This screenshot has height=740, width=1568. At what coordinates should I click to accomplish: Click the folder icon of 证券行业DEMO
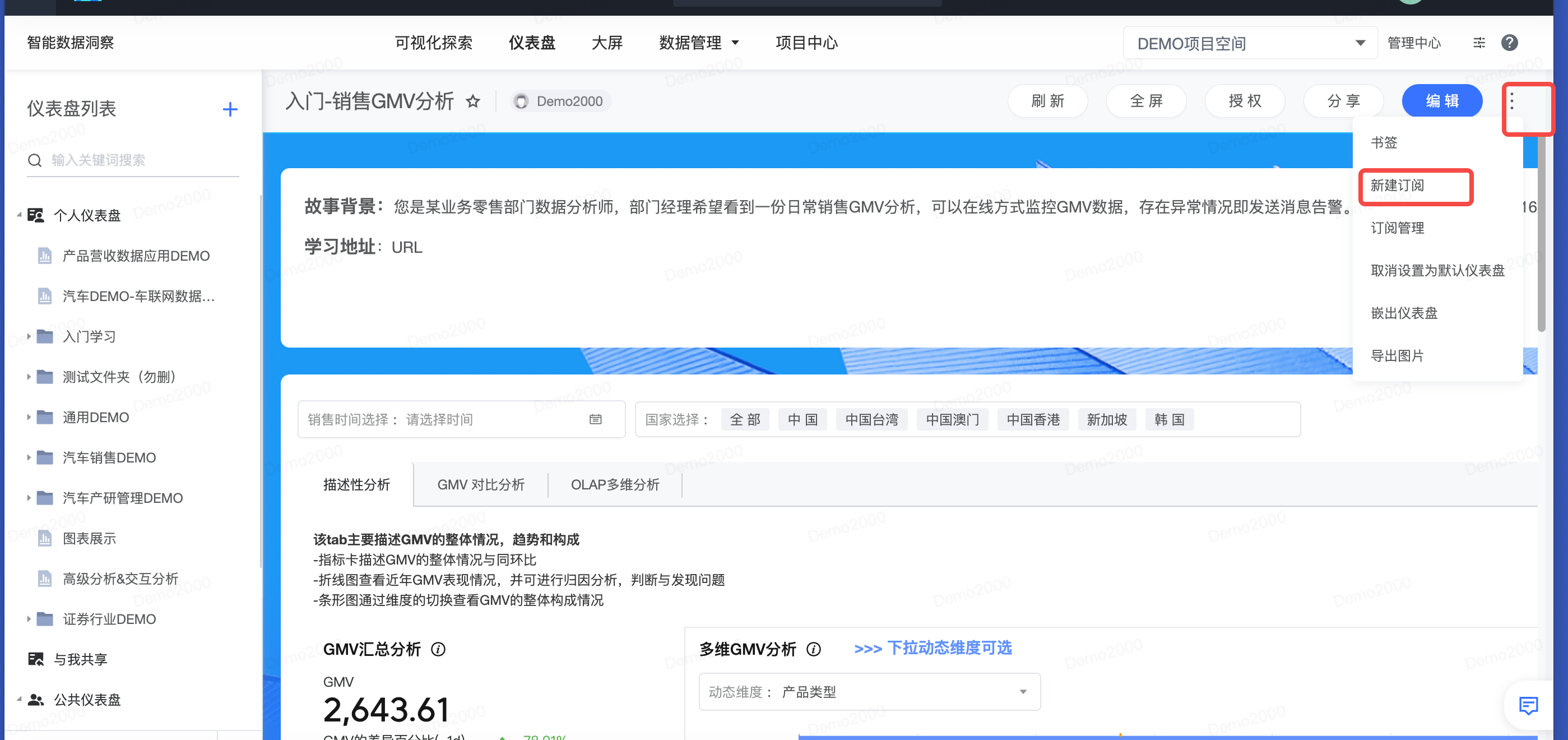45,619
